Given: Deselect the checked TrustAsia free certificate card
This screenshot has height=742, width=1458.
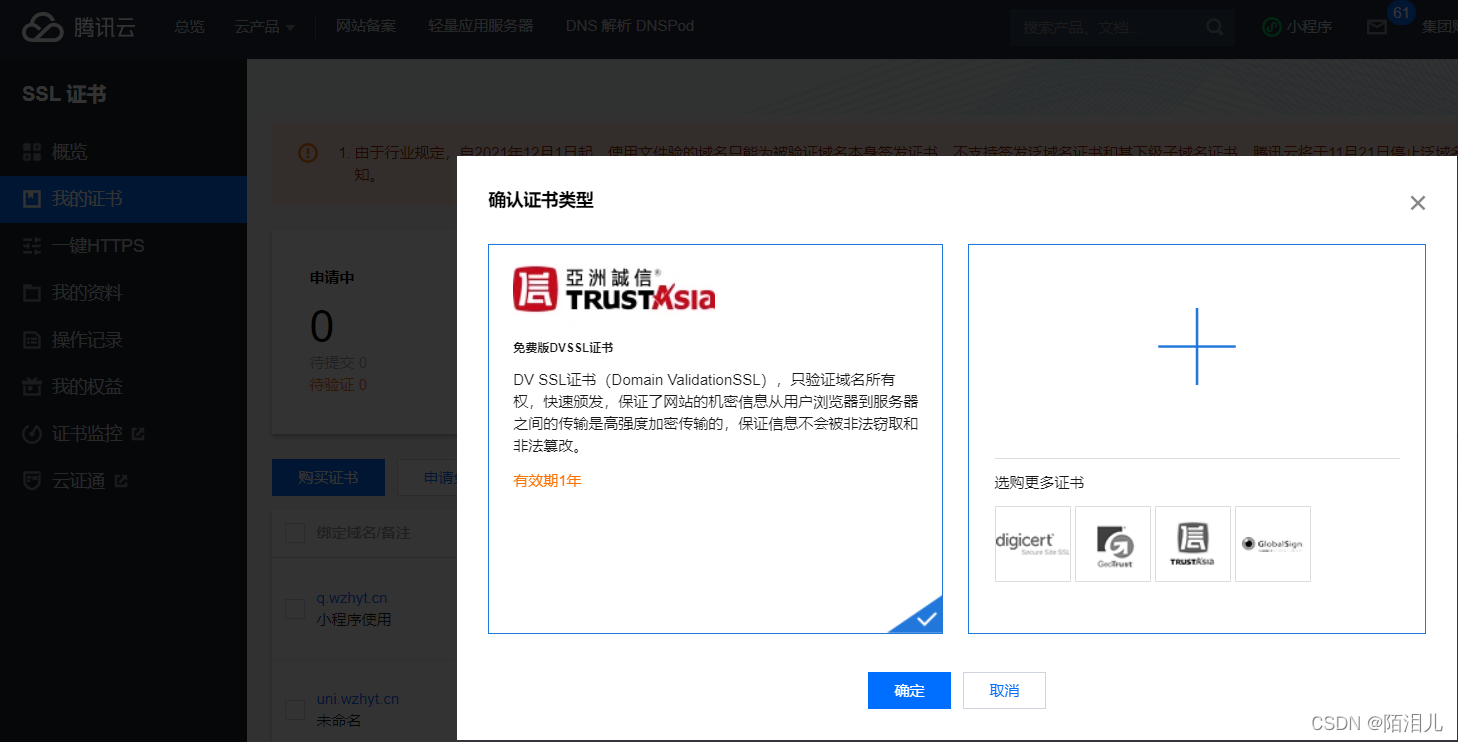Looking at the screenshot, I should point(715,437).
